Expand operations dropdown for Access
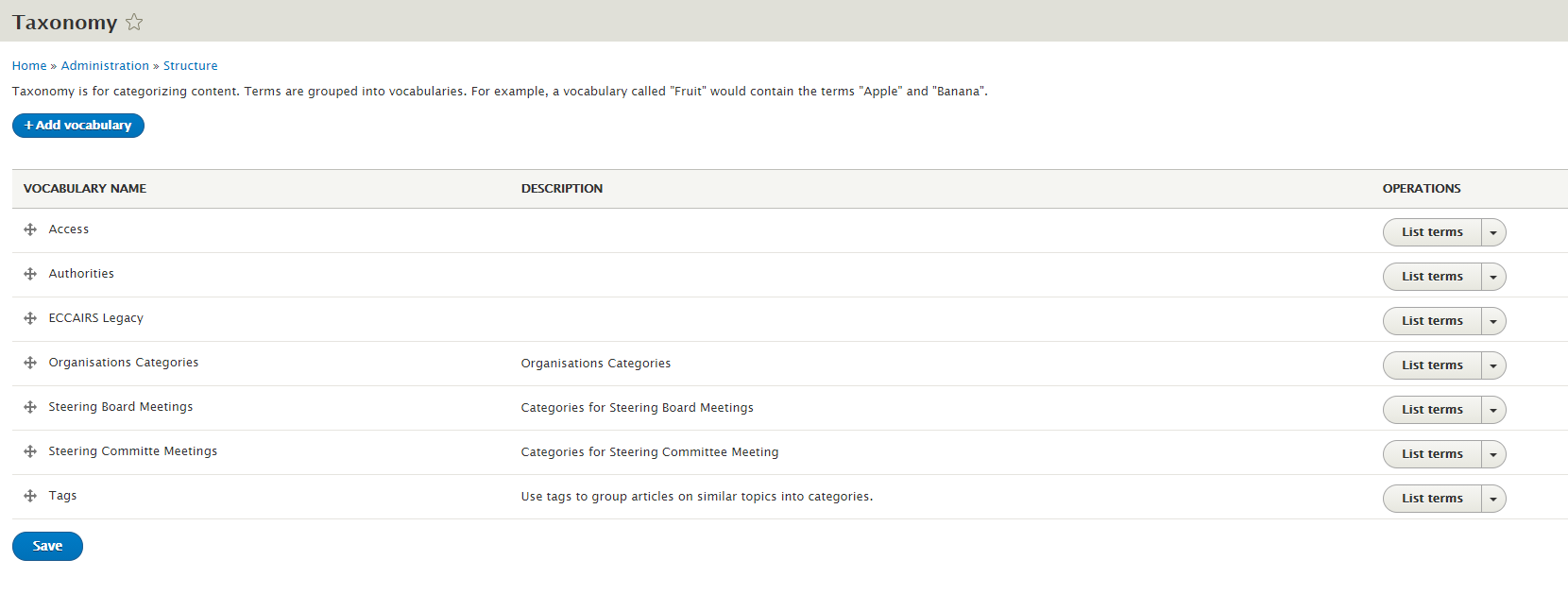This screenshot has width=1568, height=594. click(1493, 232)
